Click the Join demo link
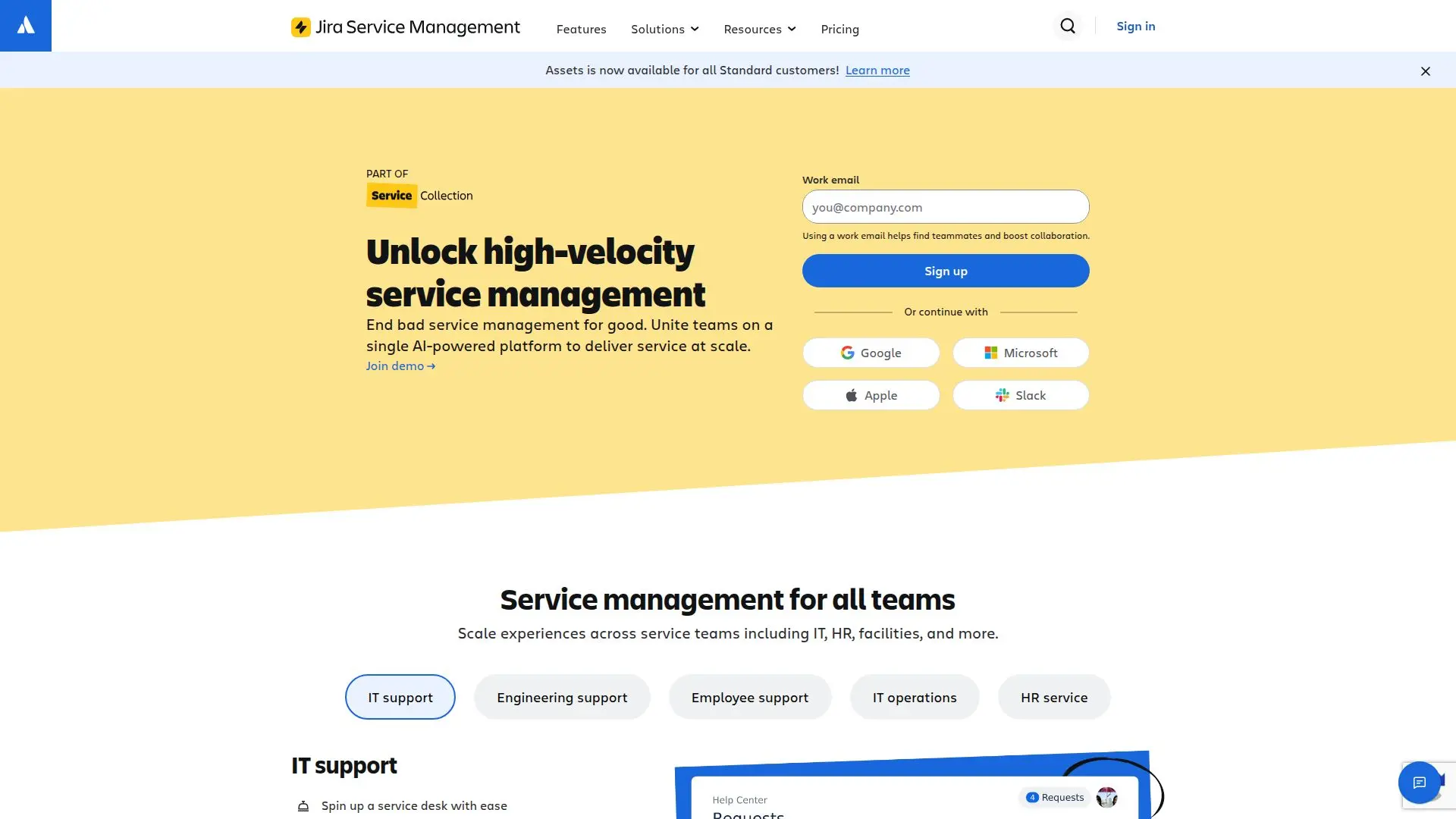The image size is (1456, 819). [401, 366]
